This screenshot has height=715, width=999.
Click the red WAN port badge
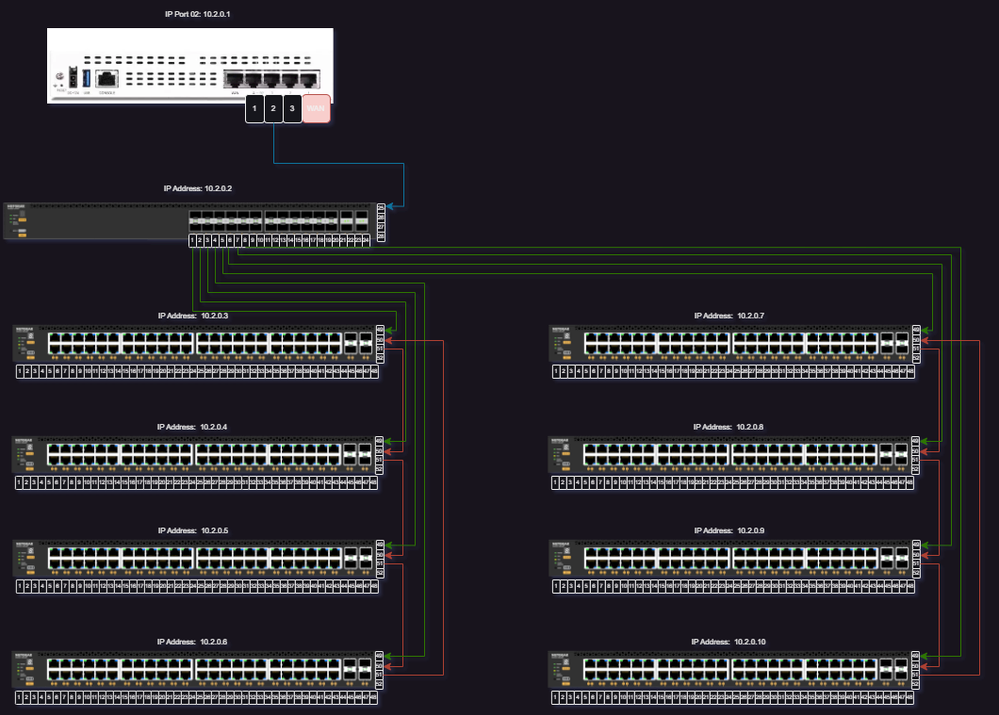(x=316, y=107)
